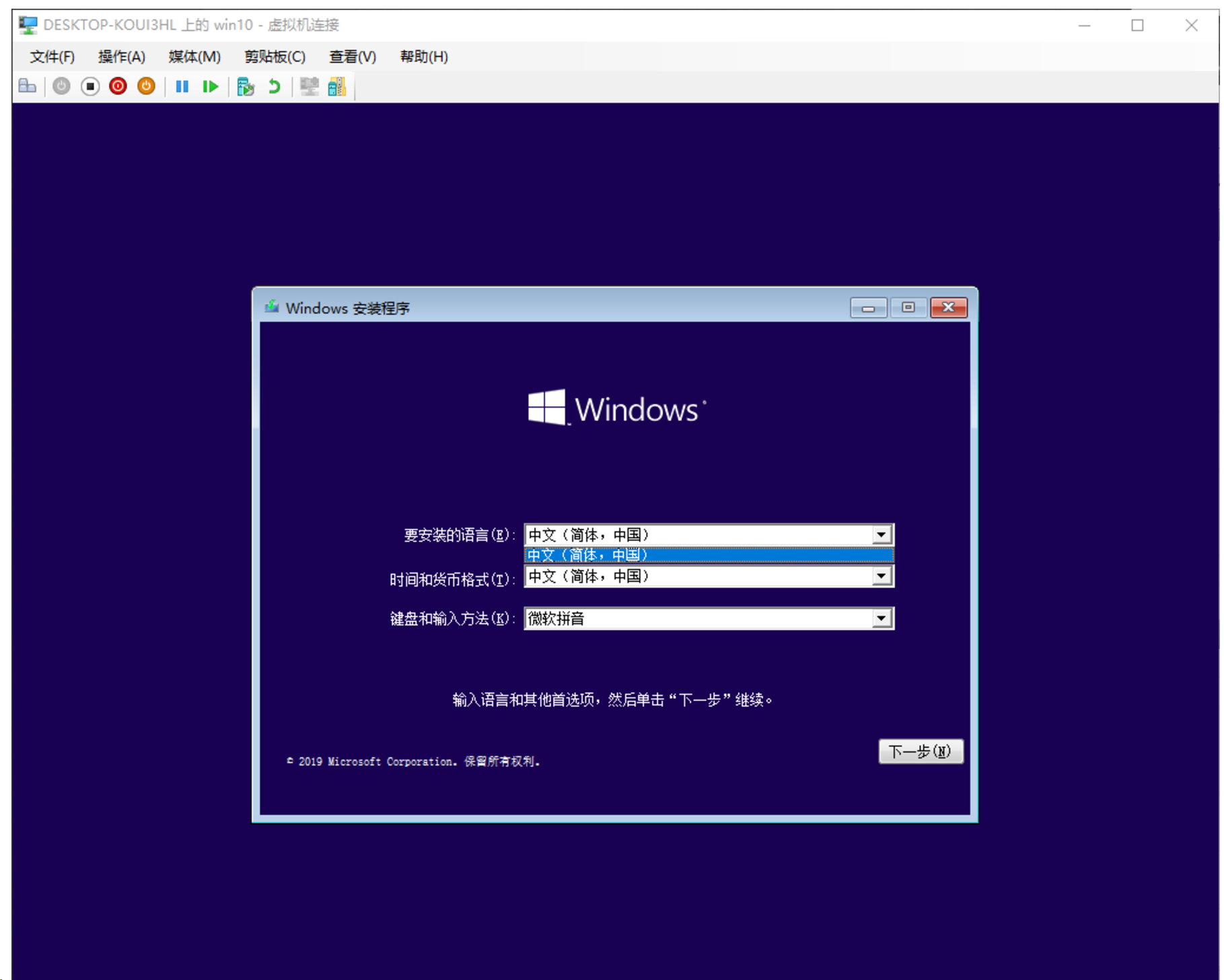Maximize the Windows 安装程序 dialog
The image size is (1224, 980).
pyautogui.click(x=908, y=307)
